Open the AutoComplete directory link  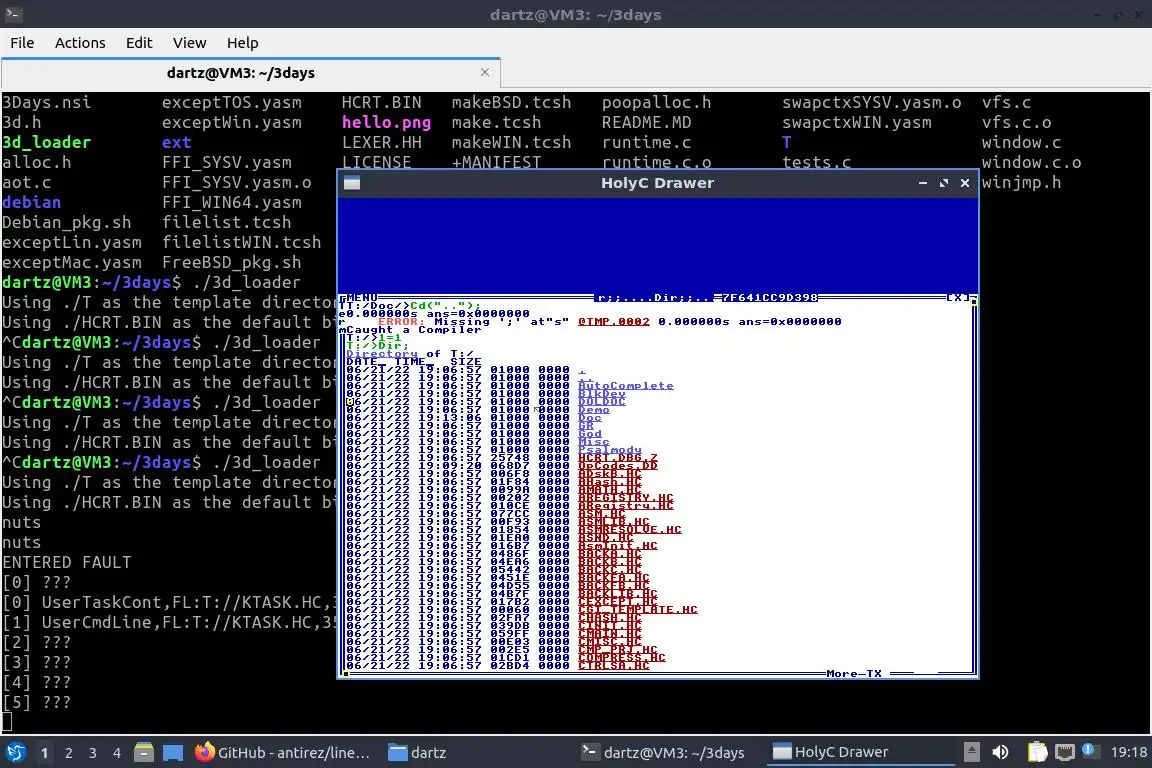[626, 386]
